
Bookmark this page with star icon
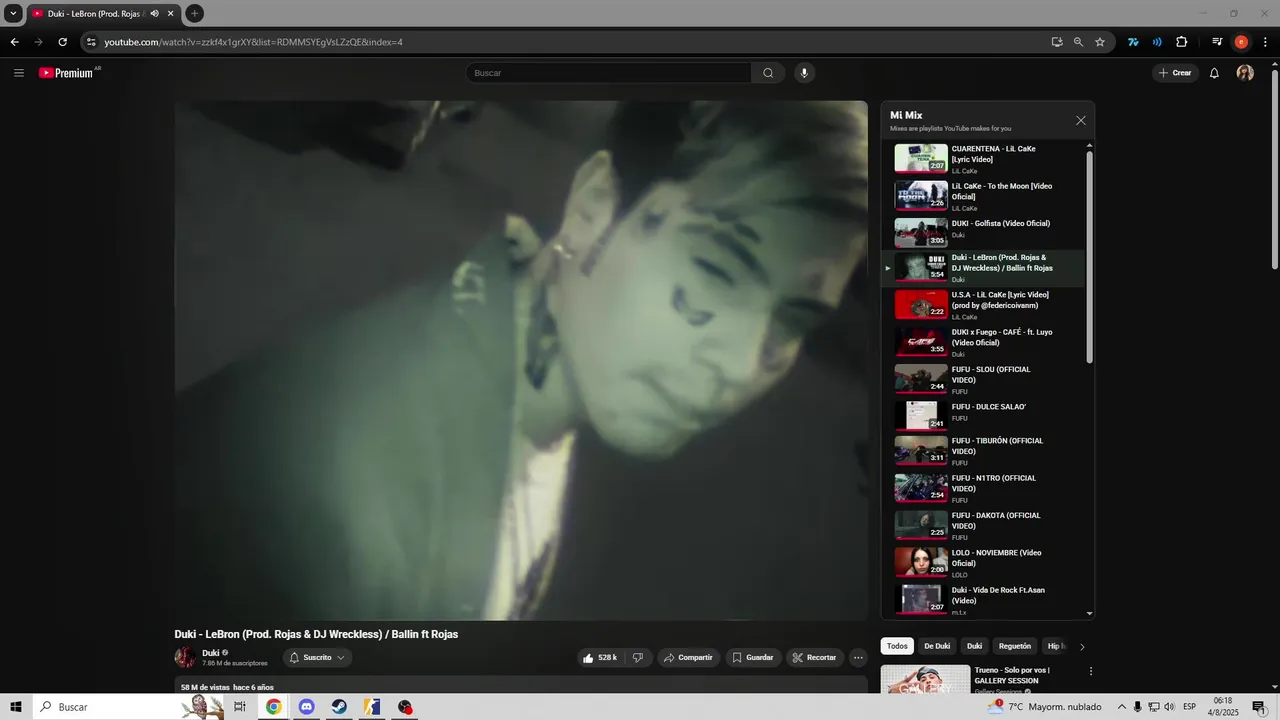[x=1100, y=42]
